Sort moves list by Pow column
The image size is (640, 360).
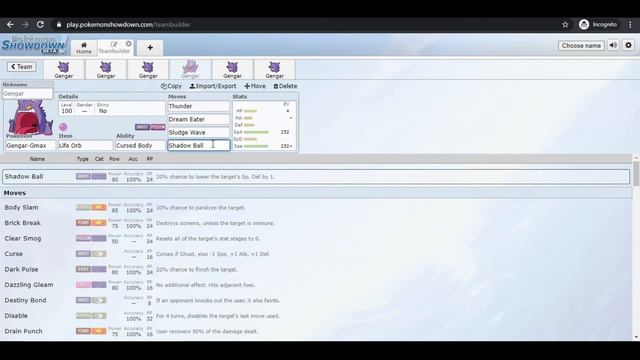click(114, 159)
